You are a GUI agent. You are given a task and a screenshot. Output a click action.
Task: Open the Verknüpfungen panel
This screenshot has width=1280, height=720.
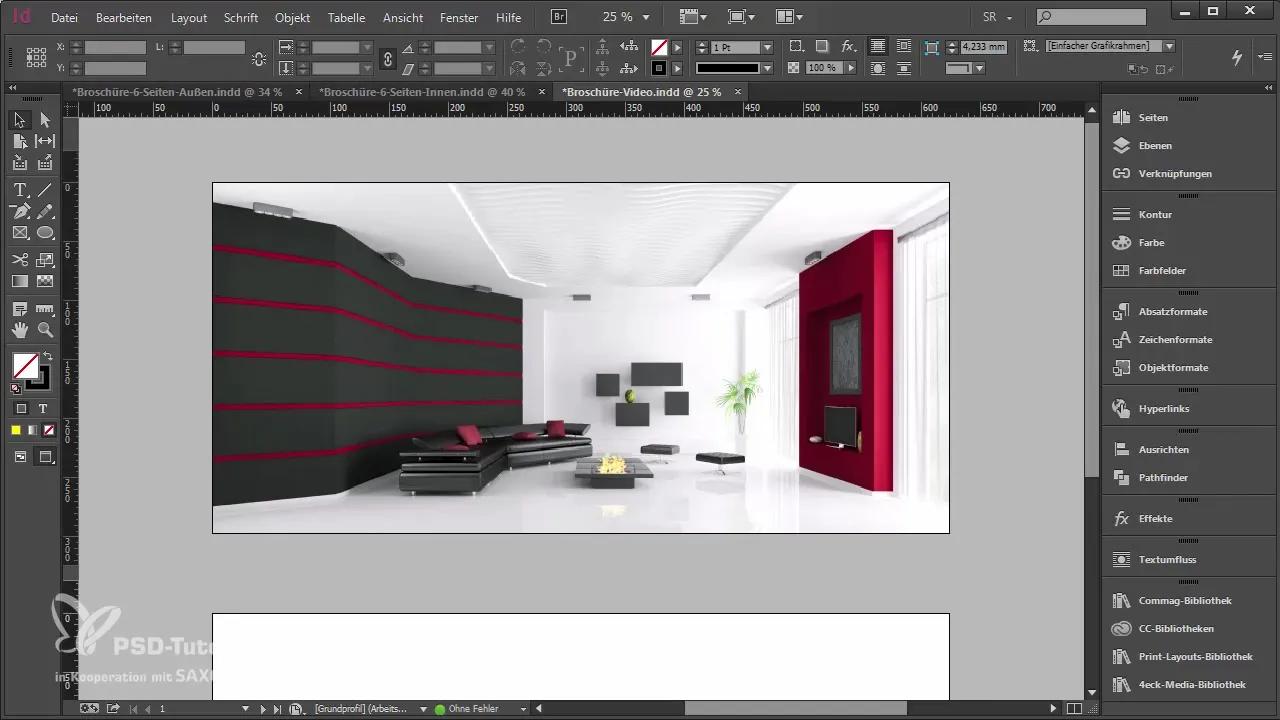[1175, 173]
